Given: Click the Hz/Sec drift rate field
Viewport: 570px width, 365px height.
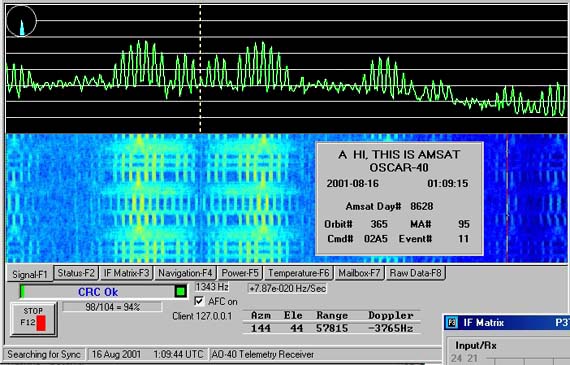Looking at the screenshot, I should click(x=287, y=288).
